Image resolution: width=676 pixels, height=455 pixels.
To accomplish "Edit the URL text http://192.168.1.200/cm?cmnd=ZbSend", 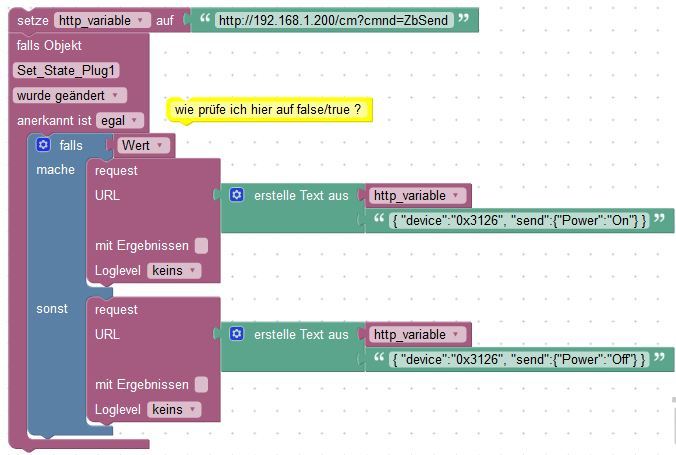I will pyautogui.click(x=334, y=20).
